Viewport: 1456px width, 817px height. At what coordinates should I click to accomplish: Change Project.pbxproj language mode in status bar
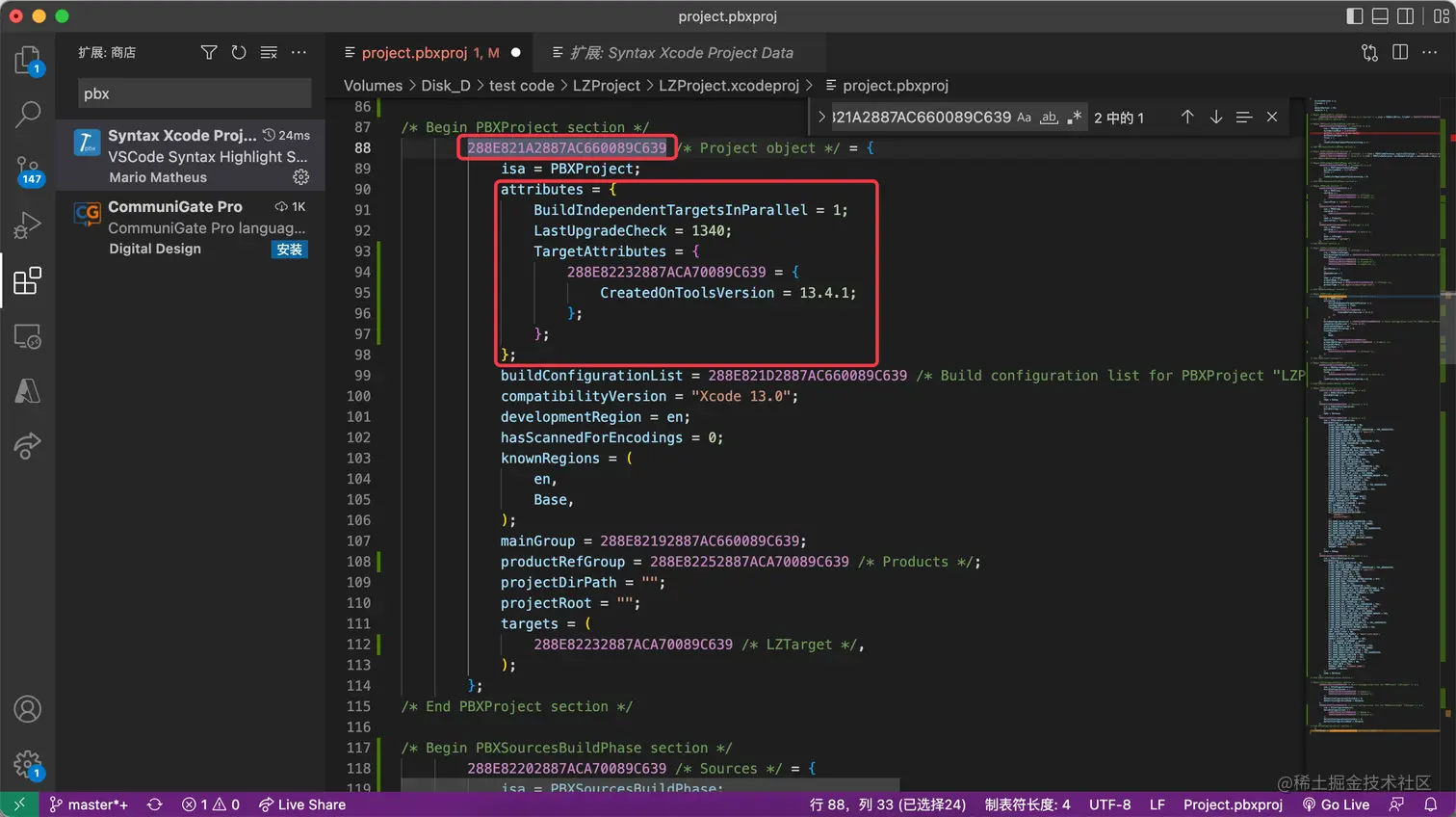click(1233, 804)
